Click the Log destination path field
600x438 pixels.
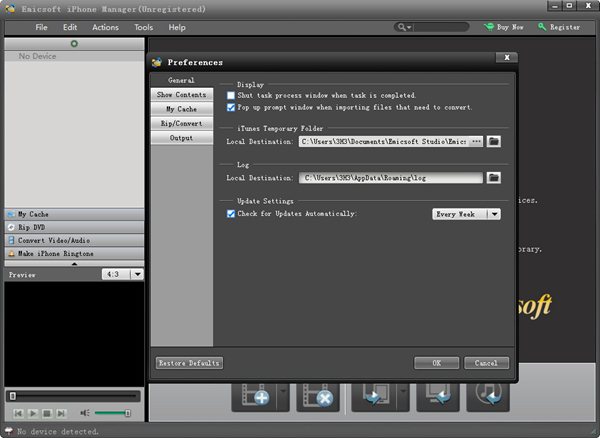(x=391, y=177)
